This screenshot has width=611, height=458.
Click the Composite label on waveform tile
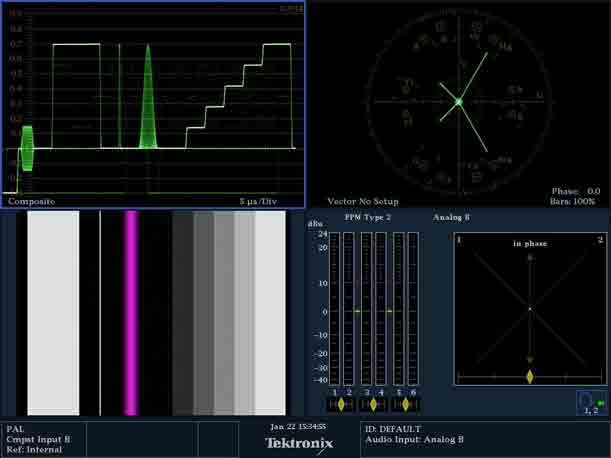click(x=31, y=201)
